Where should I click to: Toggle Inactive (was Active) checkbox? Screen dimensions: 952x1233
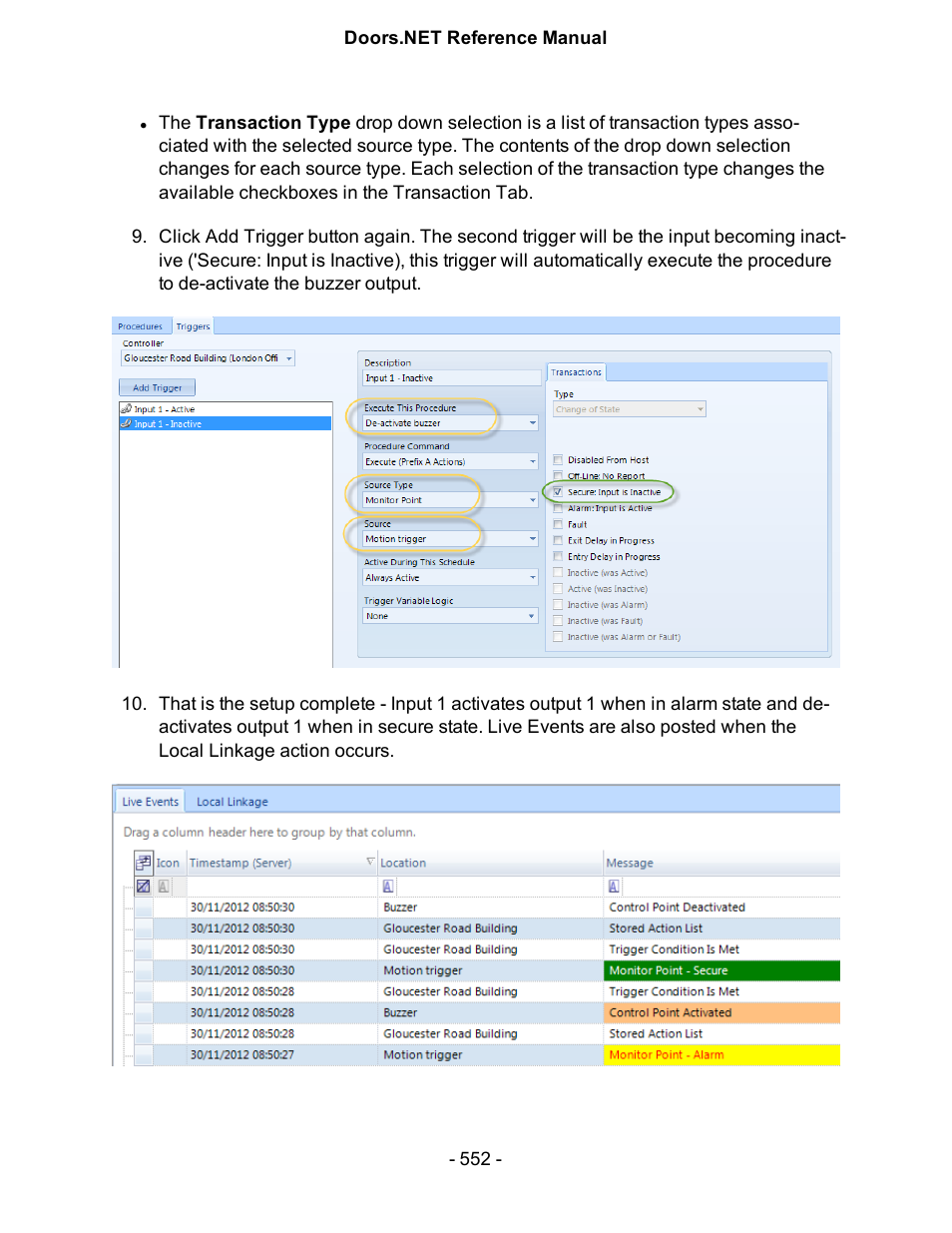[x=558, y=573]
